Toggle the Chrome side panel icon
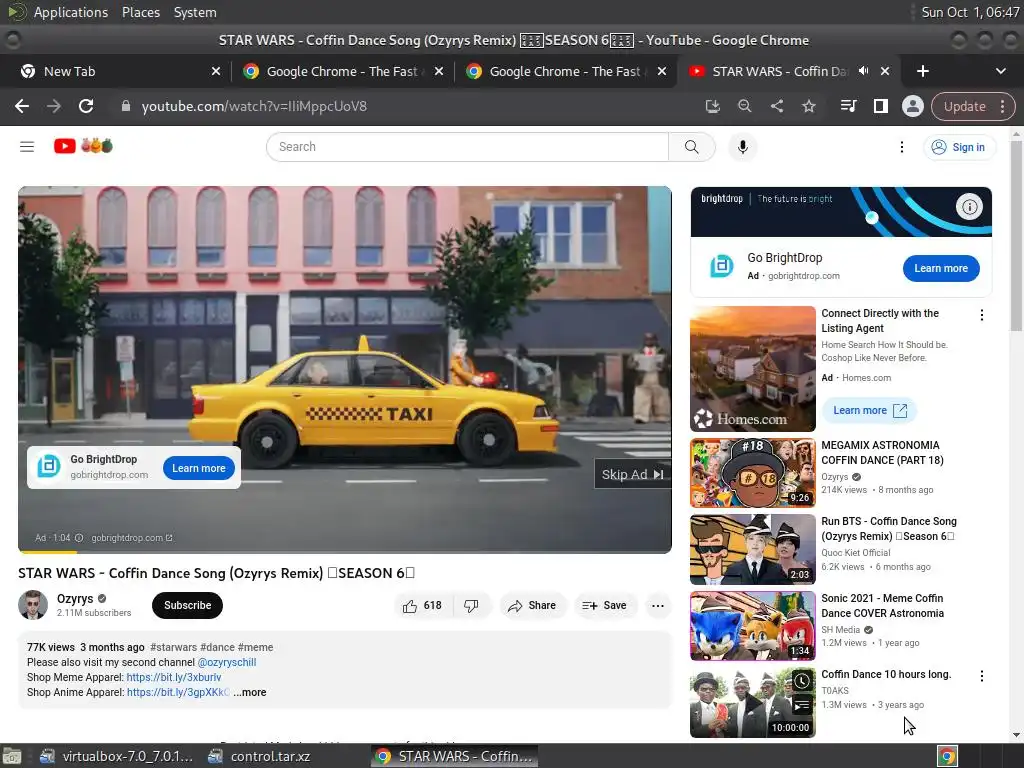 pyautogui.click(x=880, y=106)
